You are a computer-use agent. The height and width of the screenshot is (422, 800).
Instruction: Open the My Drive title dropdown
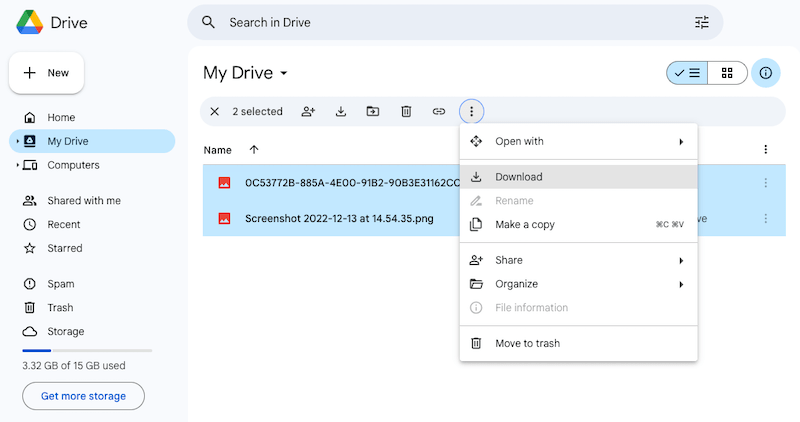(284, 74)
